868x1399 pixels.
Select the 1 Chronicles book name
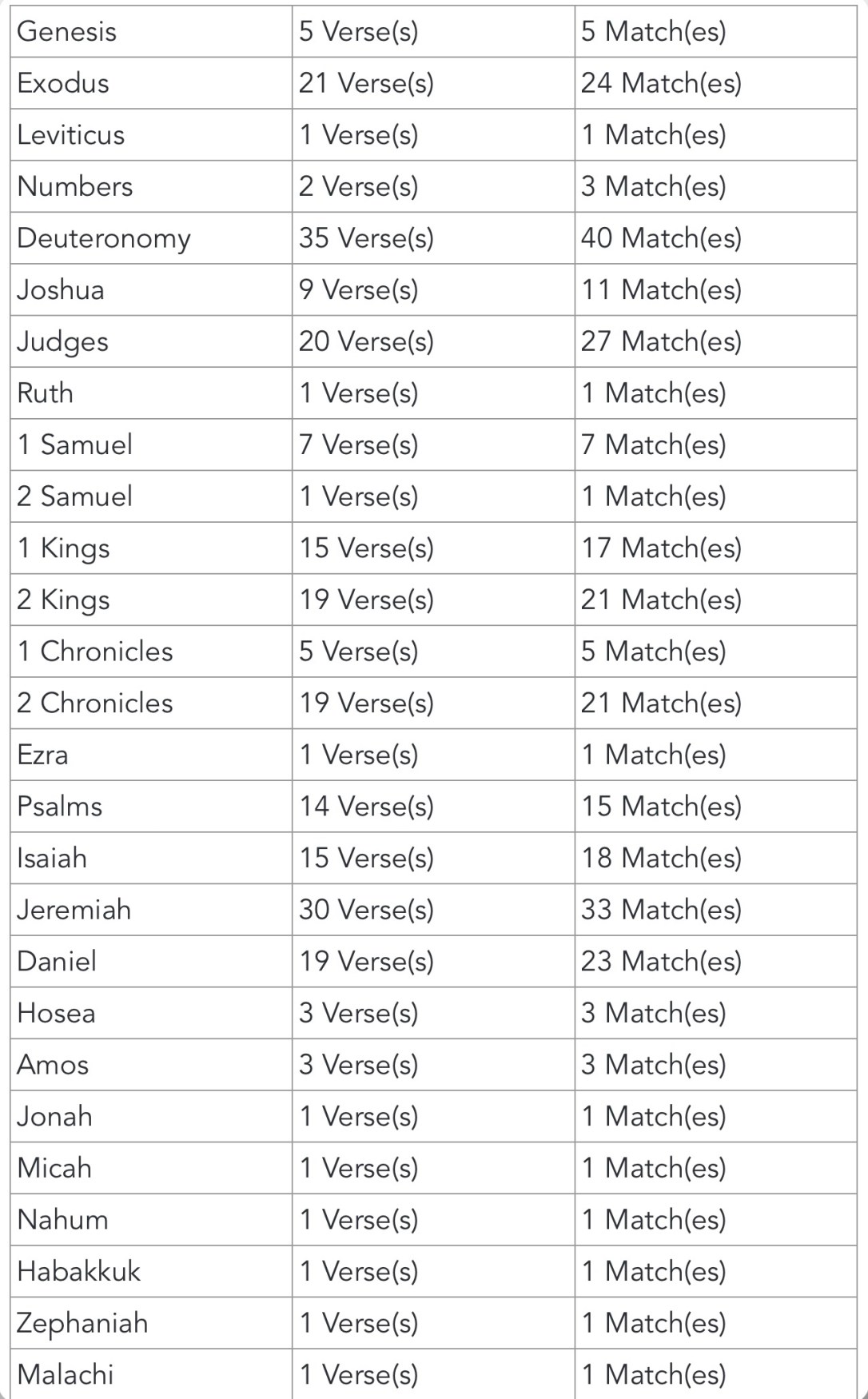click(95, 652)
